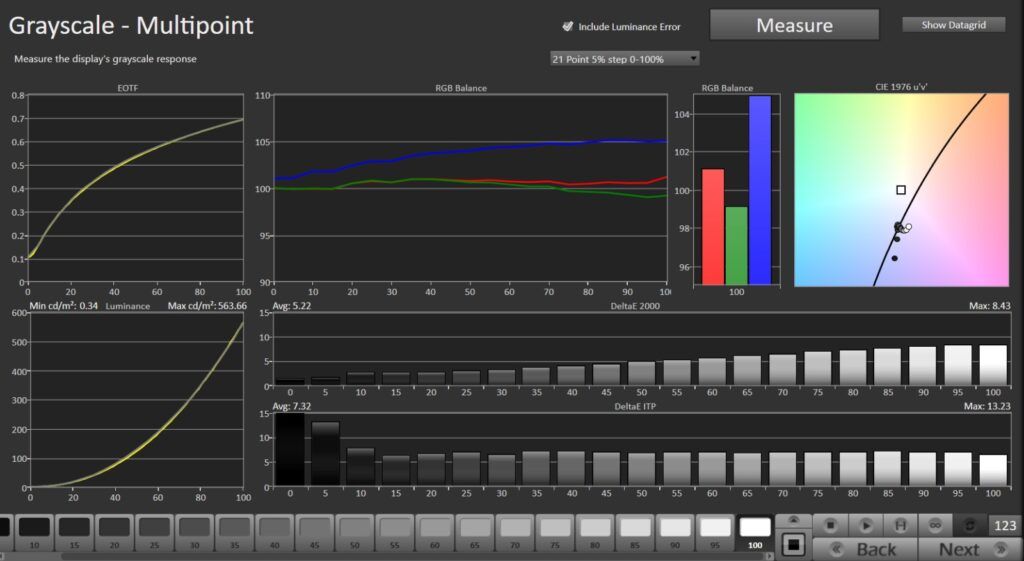Click the up-arrow expander above the black square
This screenshot has width=1024, height=561.
[x=793, y=521]
